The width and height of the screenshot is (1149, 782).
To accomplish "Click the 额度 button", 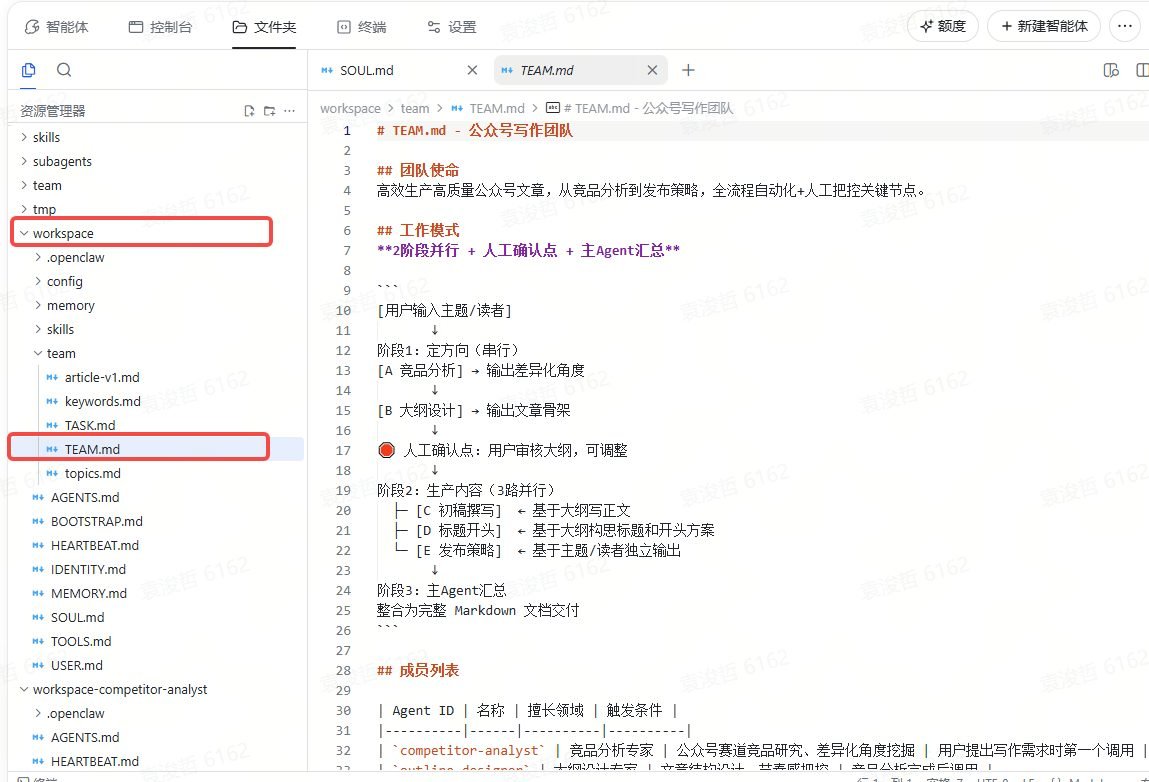I will point(942,26).
